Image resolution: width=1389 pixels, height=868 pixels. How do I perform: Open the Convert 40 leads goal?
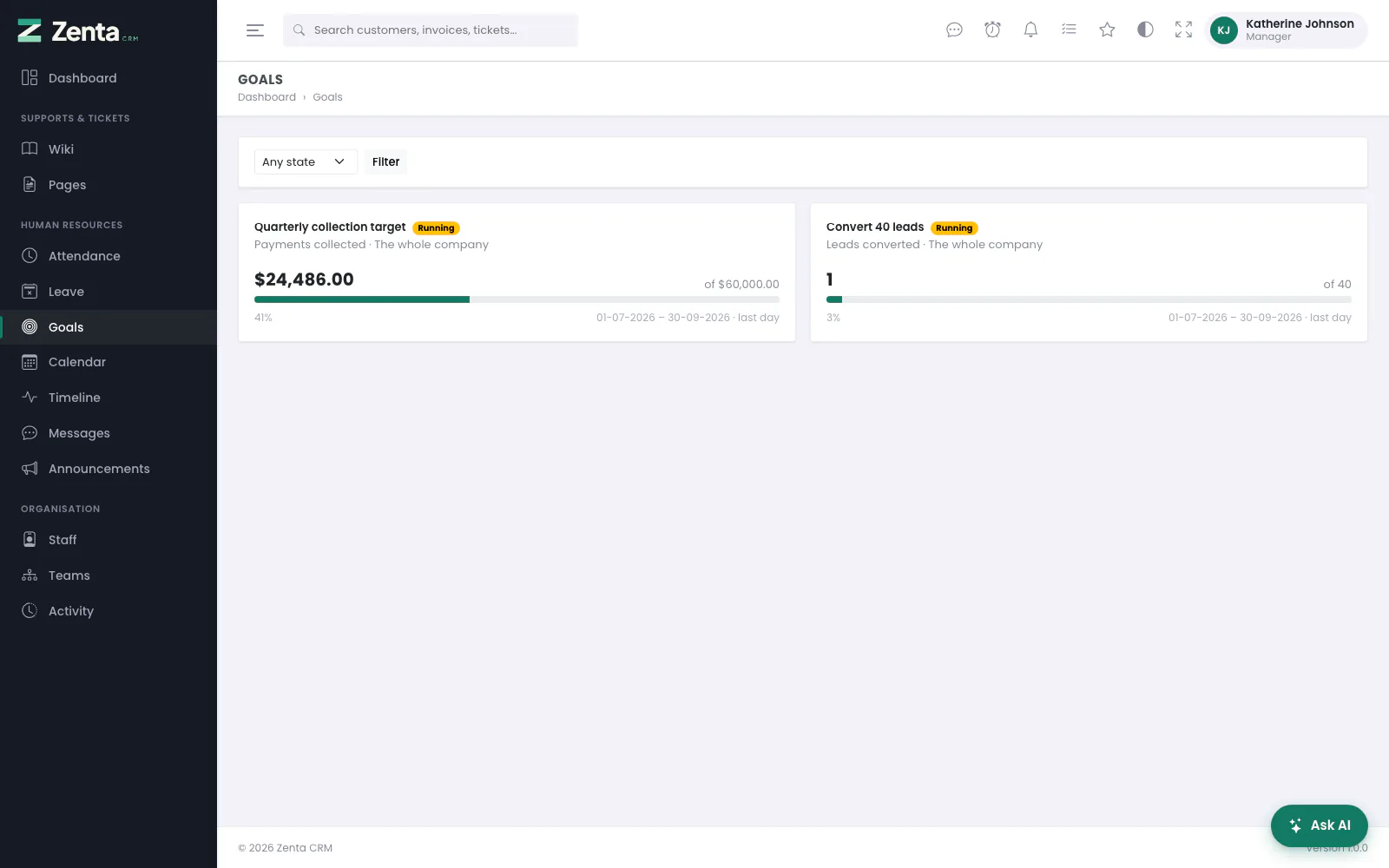click(875, 227)
